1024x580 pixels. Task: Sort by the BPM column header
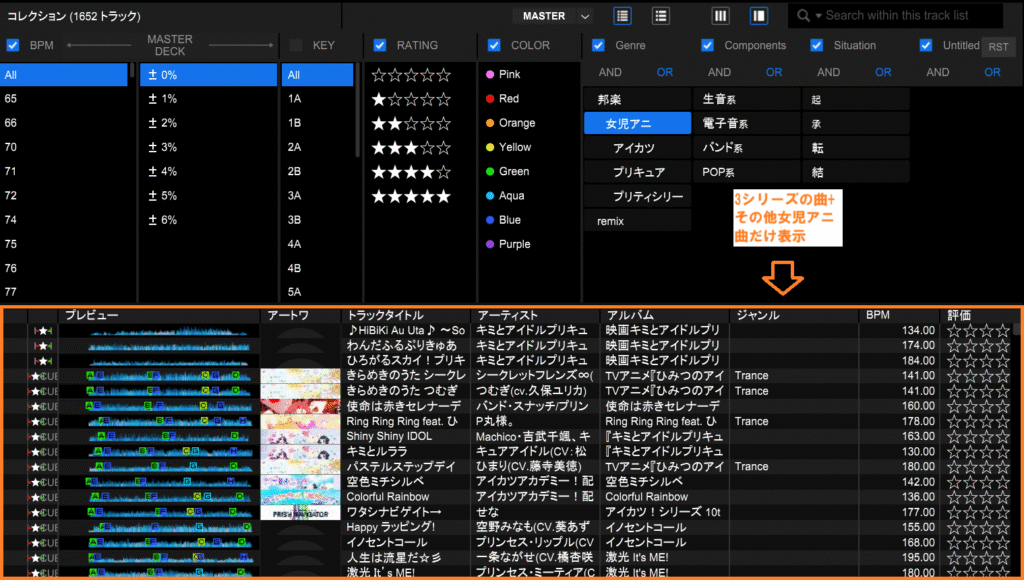pos(878,315)
